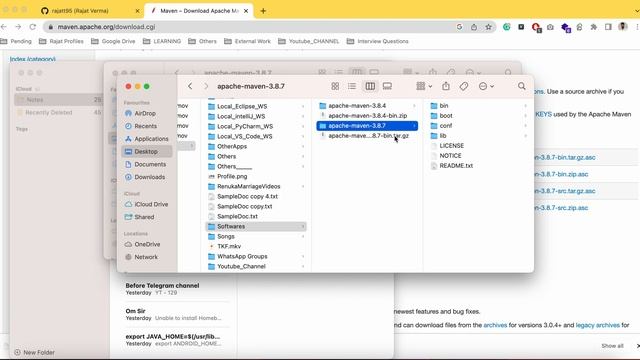Open the legacy archives link

[598, 325]
